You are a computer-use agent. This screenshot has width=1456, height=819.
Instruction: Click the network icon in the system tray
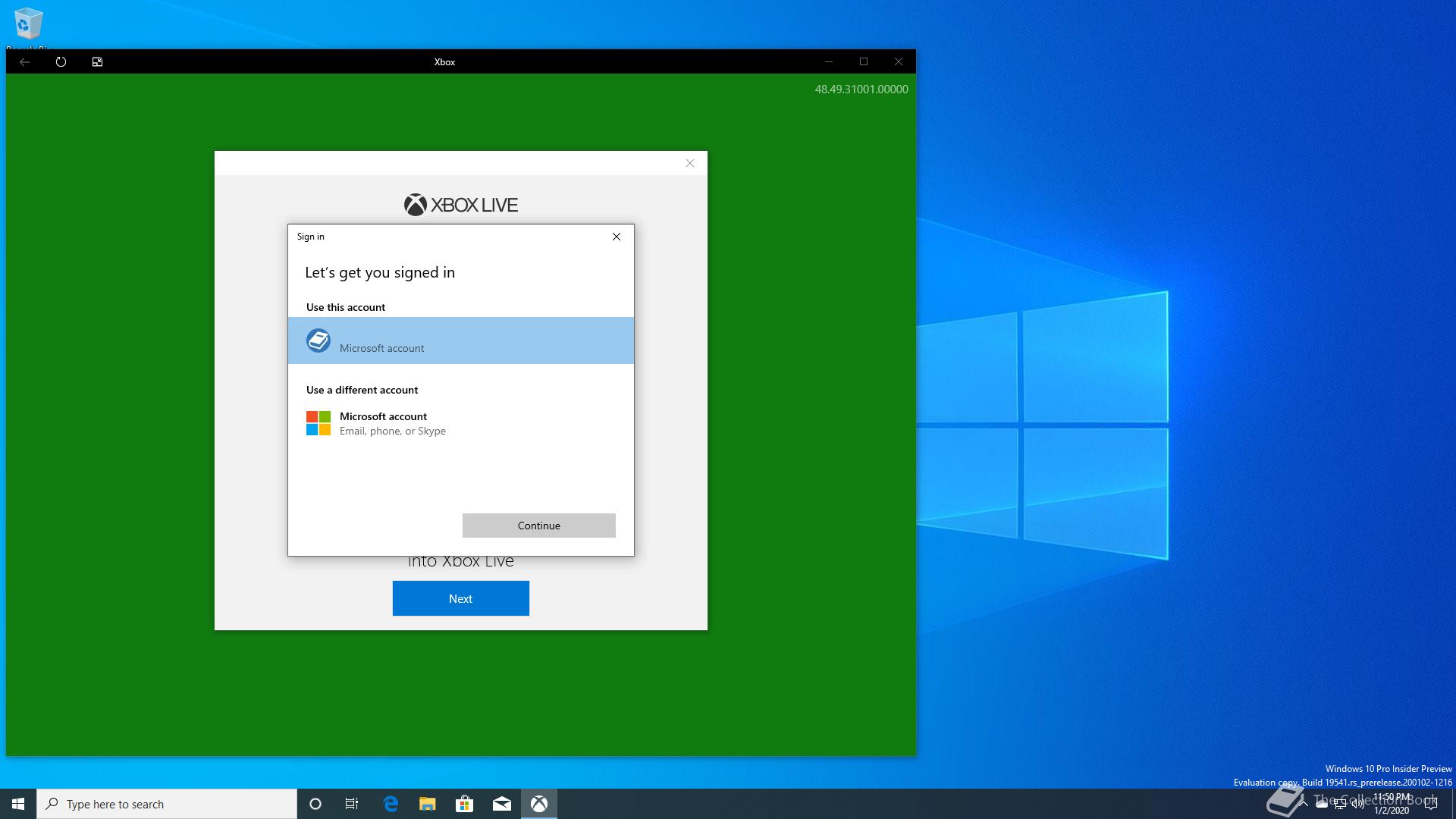pyautogui.click(x=1340, y=805)
